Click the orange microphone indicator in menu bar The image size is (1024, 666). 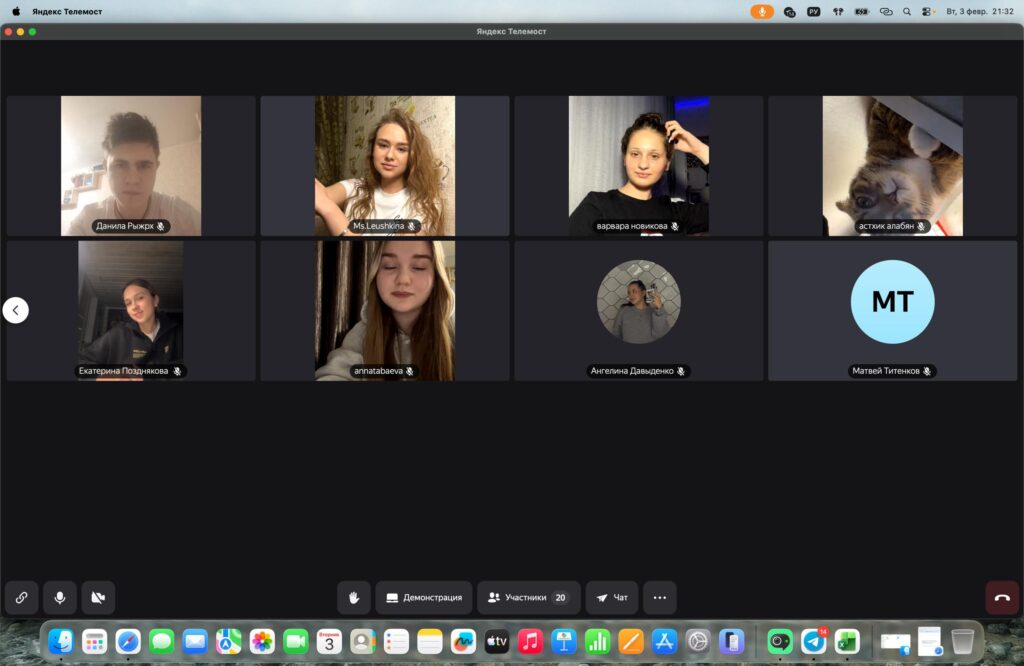pyautogui.click(x=762, y=11)
